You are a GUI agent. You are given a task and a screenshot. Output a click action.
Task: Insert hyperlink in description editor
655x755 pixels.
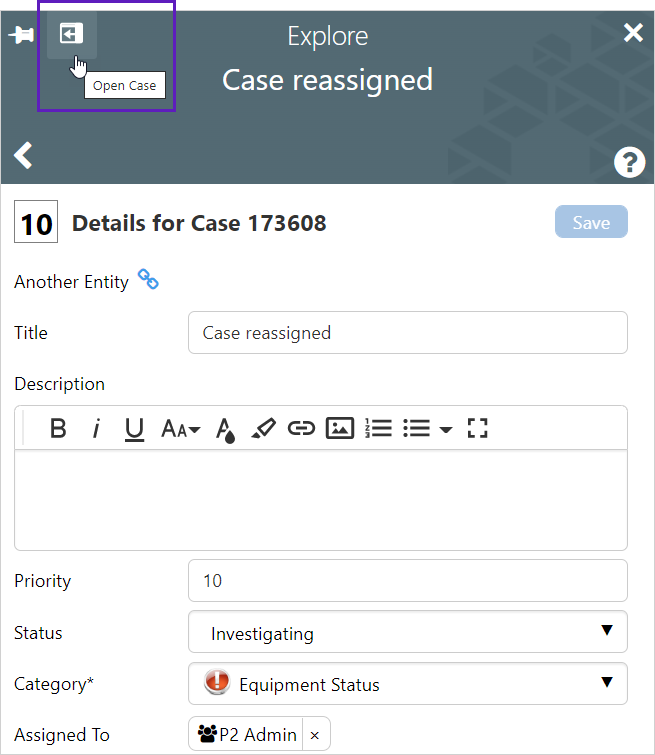[x=301, y=428]
